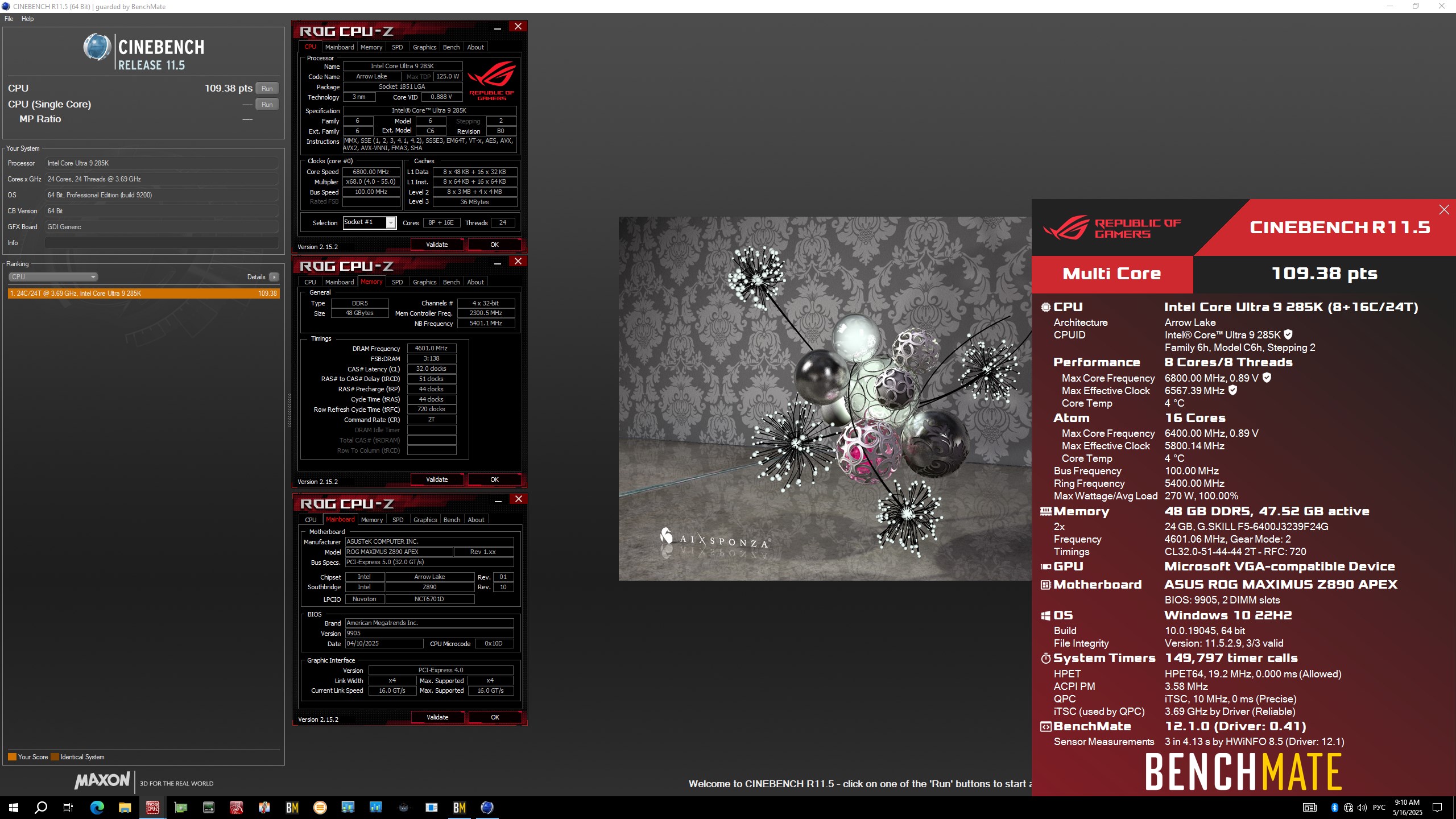The height and width of the screenshot is (819, 1456).
Task: Open the blue window panel taskbar icon
Action: (432, 807)
